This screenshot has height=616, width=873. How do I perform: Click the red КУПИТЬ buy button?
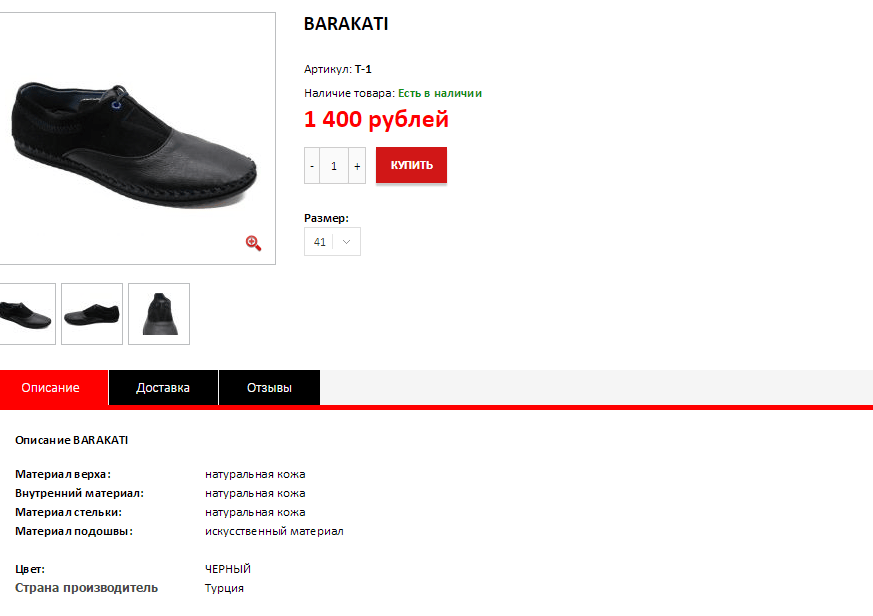tap(411, 165)
